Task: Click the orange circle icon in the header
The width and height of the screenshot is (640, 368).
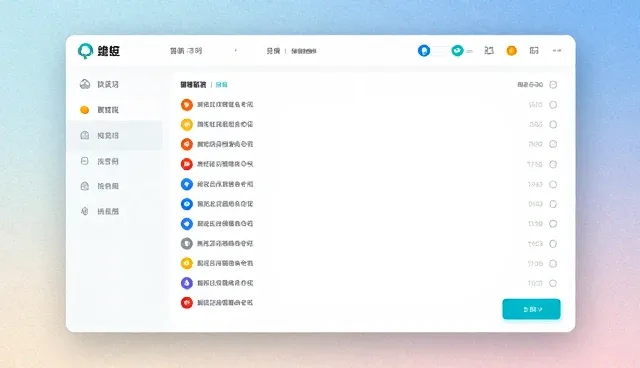Action: click(511, 51)
